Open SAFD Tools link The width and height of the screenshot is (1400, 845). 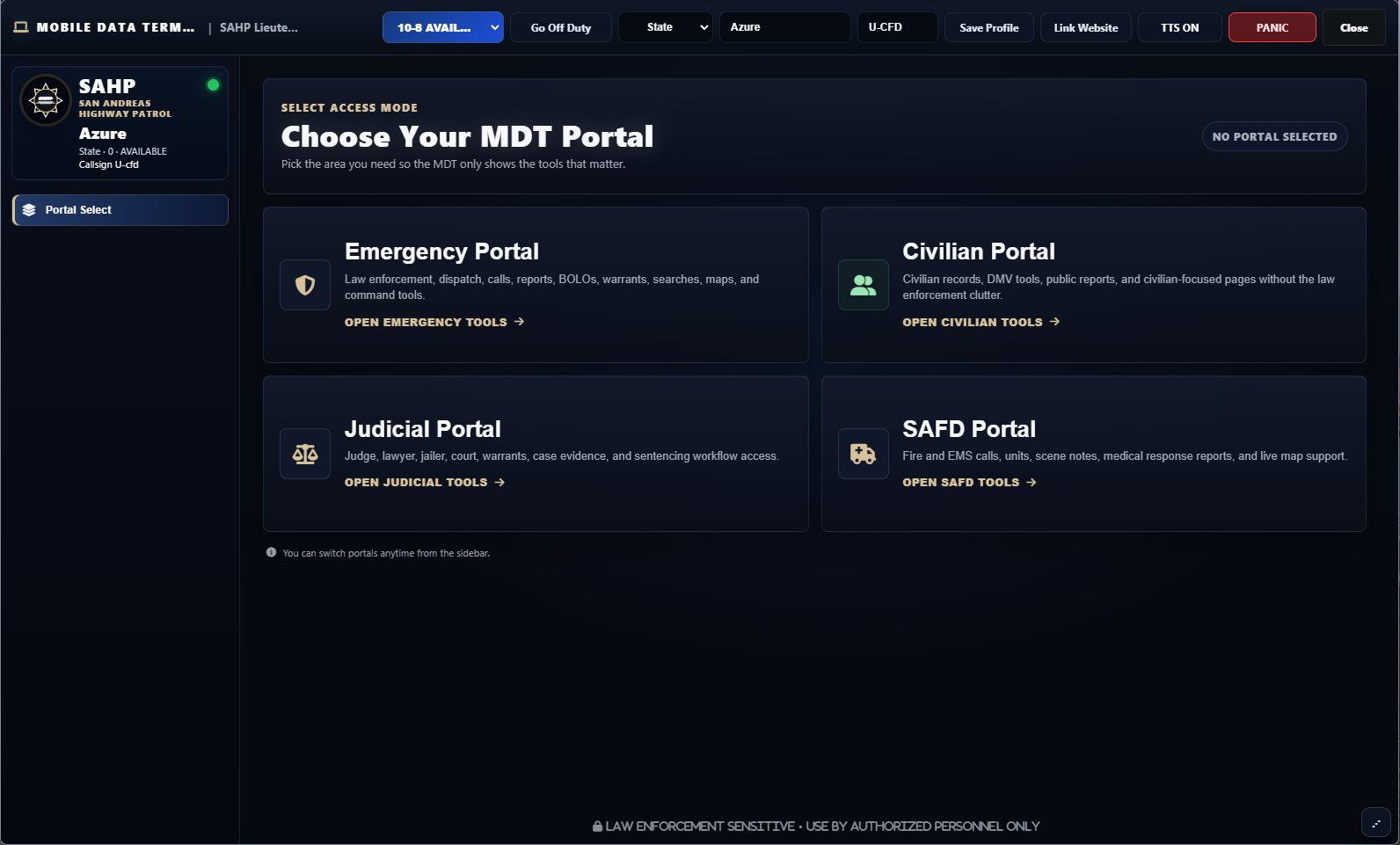click(x=970, y=482)
